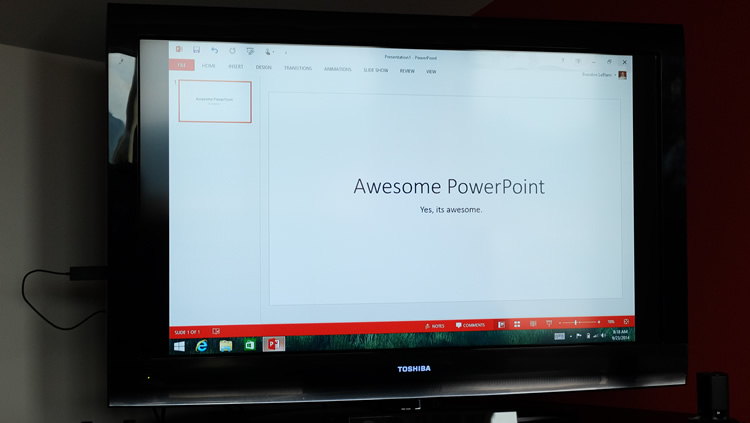Screen dimensions: 750x423
Task: Switch to the INSERT tab
Action: click(x=235, y=67)
